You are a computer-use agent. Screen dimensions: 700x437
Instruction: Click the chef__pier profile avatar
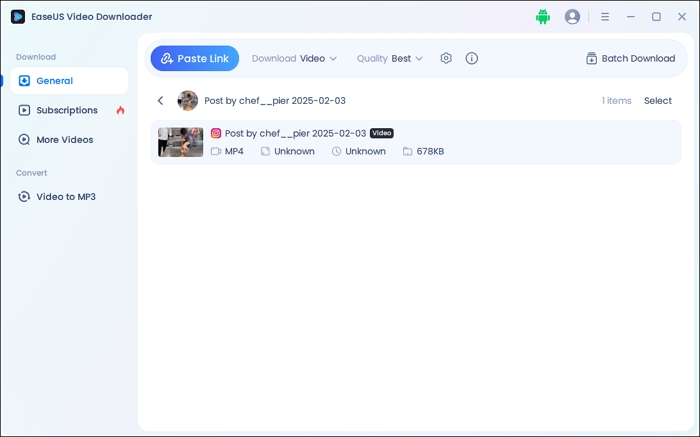pyautogui.click(x=187, y=101)
